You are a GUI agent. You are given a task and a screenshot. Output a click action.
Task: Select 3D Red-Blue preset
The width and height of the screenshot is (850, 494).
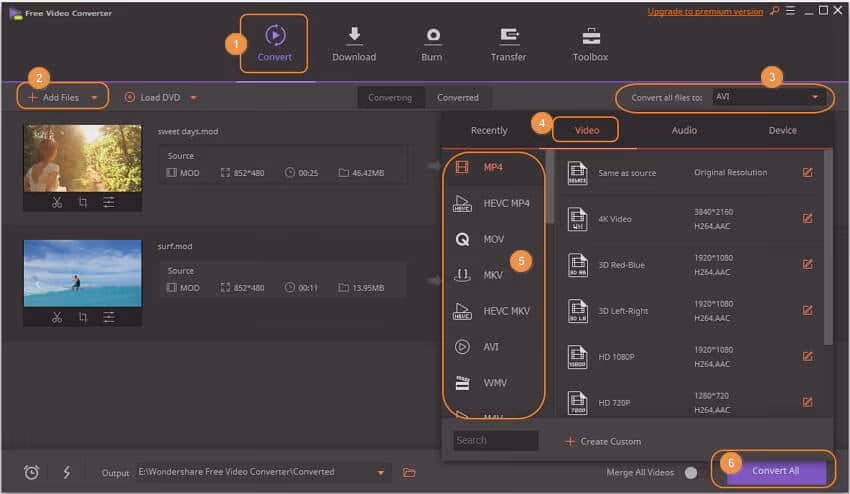pos(691,265)
